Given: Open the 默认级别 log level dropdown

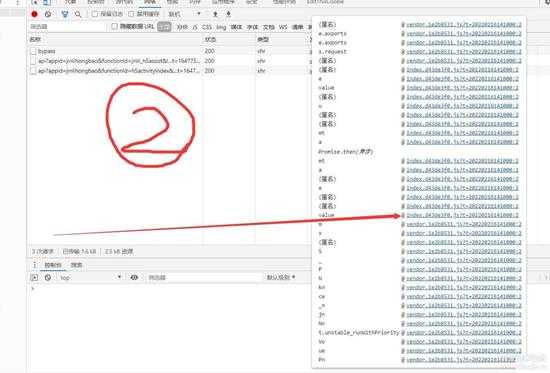Looking at the screenshot, I should (281, 277).
